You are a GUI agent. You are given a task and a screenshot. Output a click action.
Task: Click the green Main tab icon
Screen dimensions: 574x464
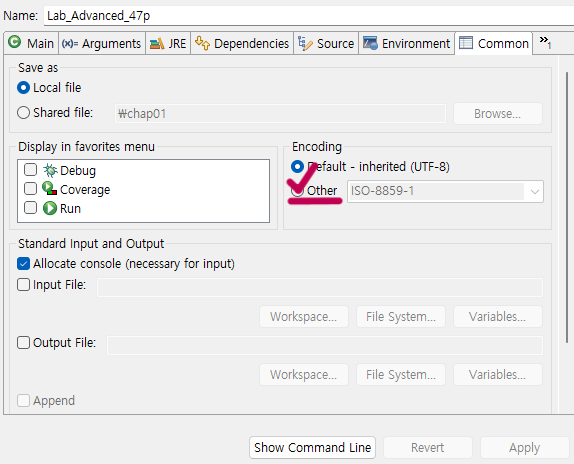[15, 42]
